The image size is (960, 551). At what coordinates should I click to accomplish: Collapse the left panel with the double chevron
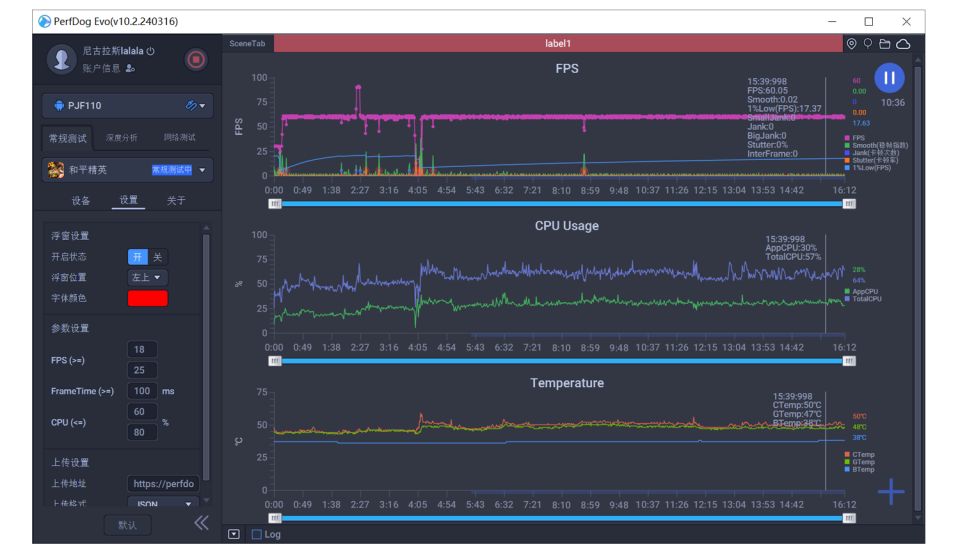point(201,523)
